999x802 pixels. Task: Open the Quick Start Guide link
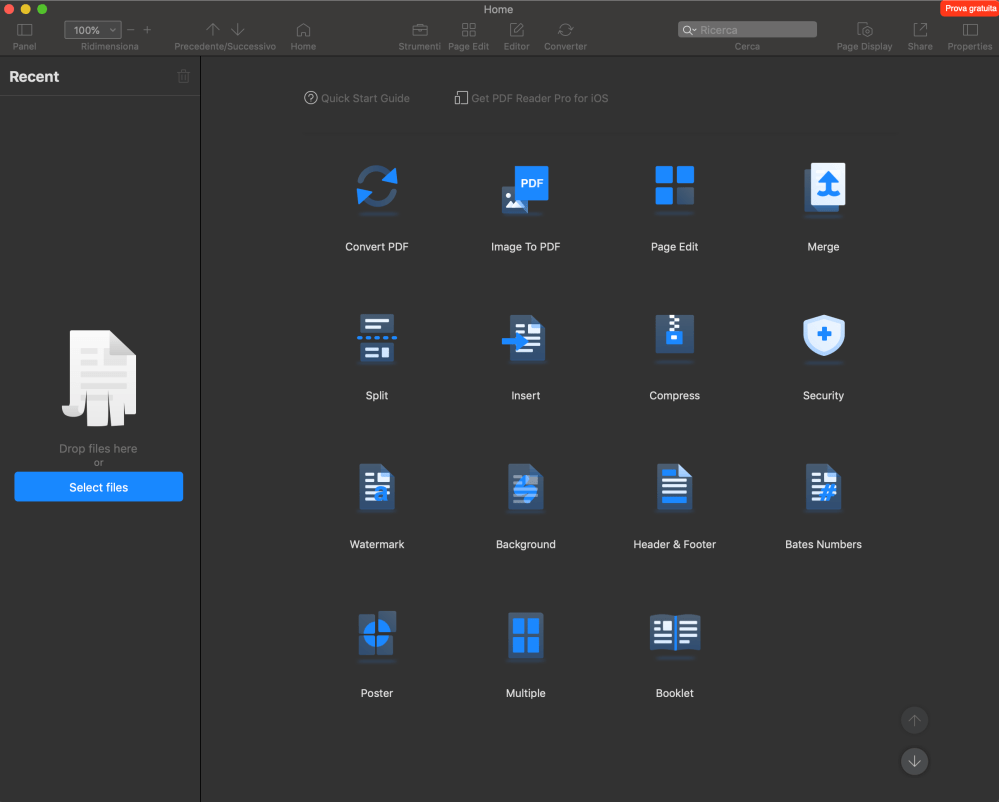(x=357, y=98)
